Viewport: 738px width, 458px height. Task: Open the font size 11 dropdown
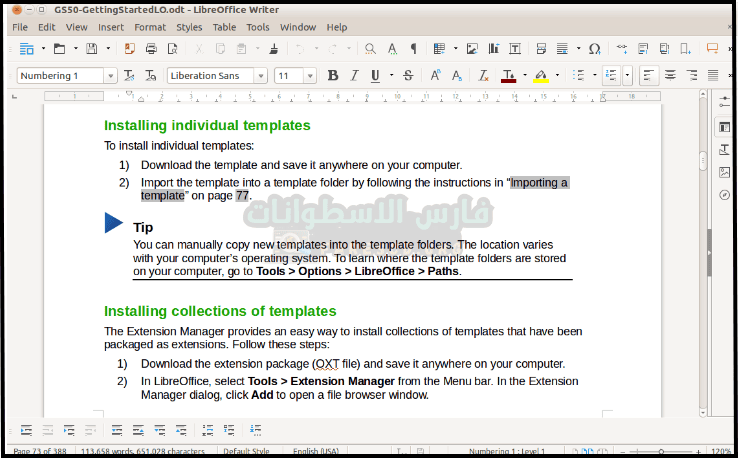[x=312, y=76]
